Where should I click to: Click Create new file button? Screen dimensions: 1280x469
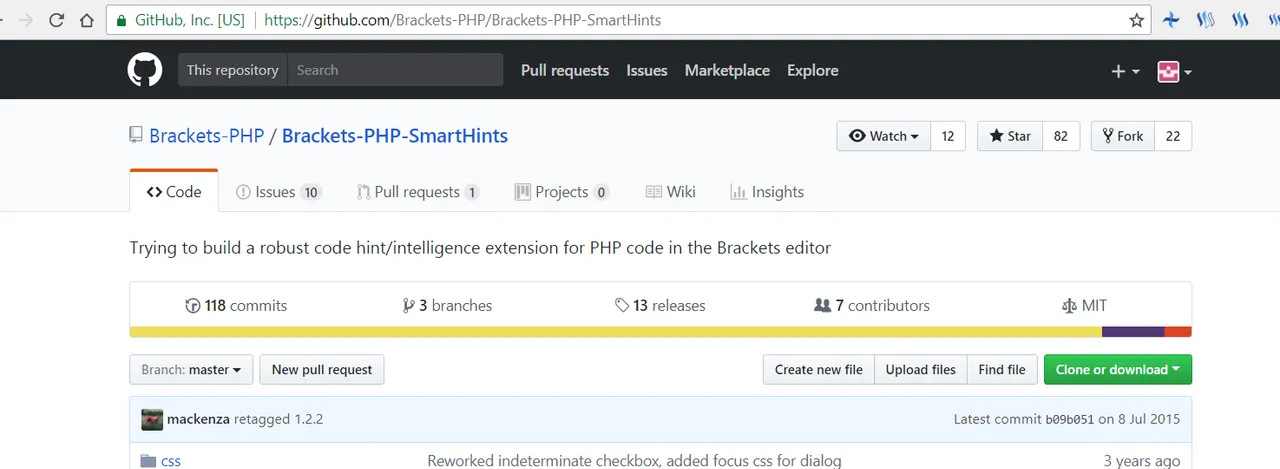click(819, 369)
